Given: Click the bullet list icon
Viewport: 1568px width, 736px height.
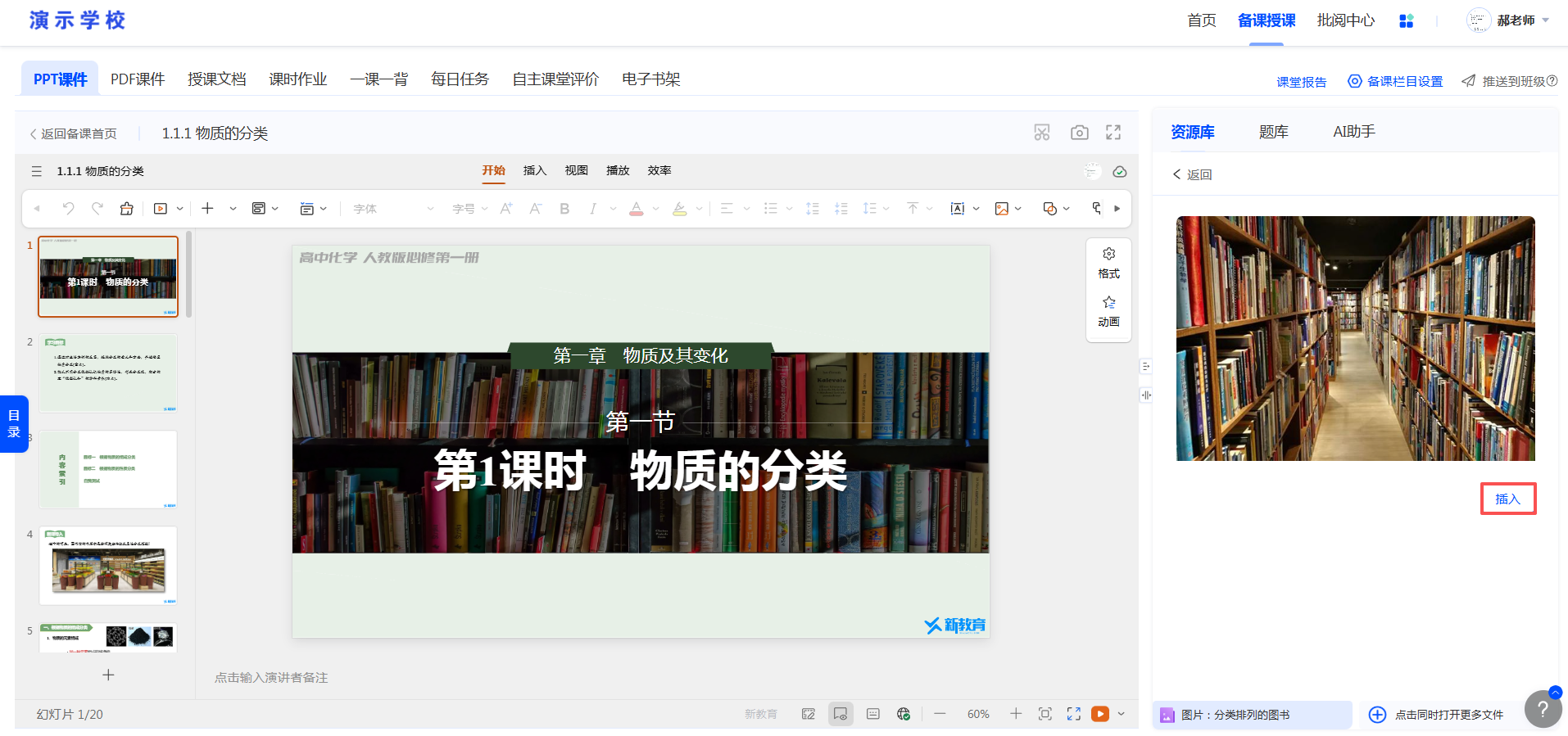Looking at the screenshot, I should [770, 209].
